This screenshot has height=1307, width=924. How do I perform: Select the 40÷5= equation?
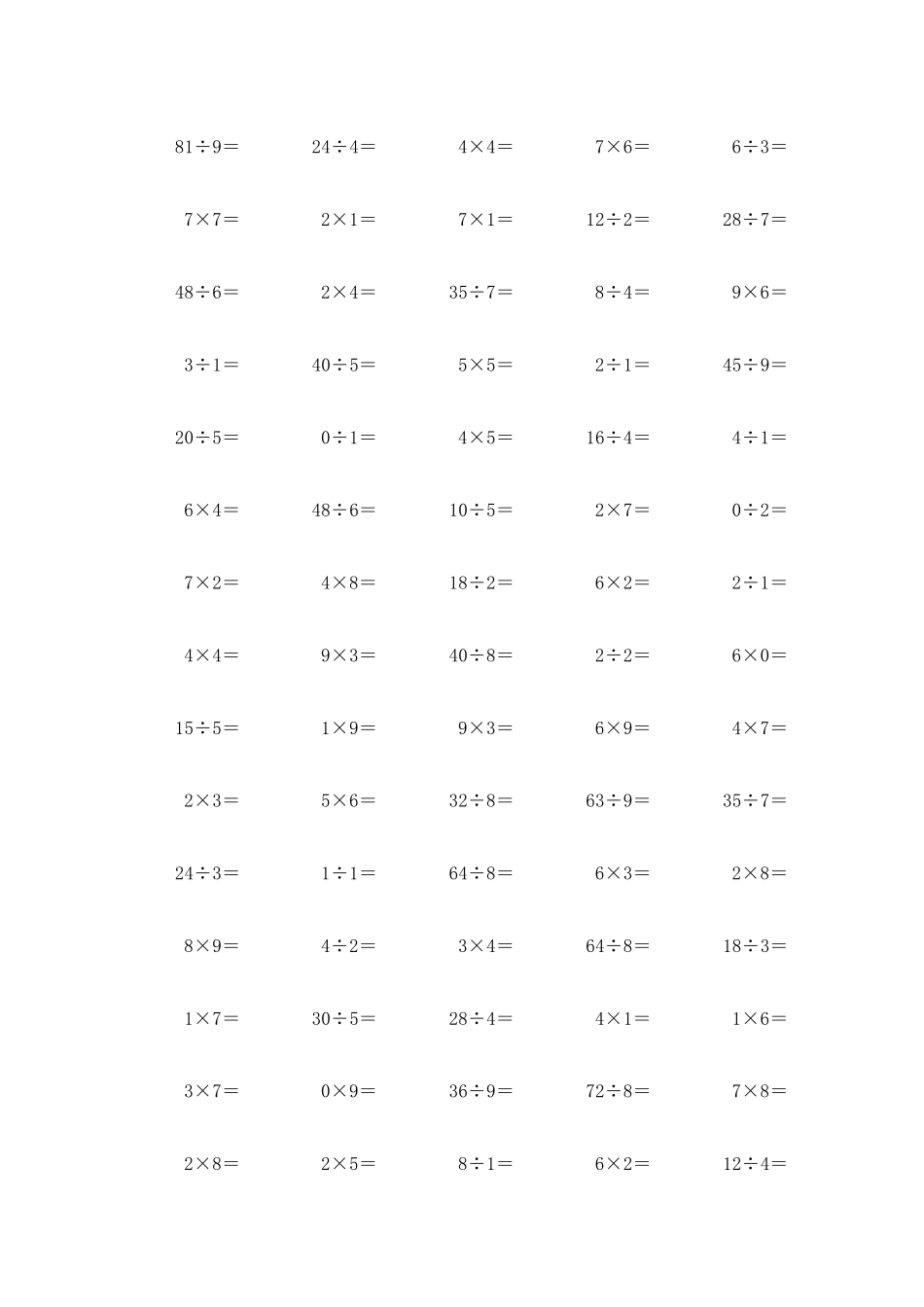tap(343, 366)
